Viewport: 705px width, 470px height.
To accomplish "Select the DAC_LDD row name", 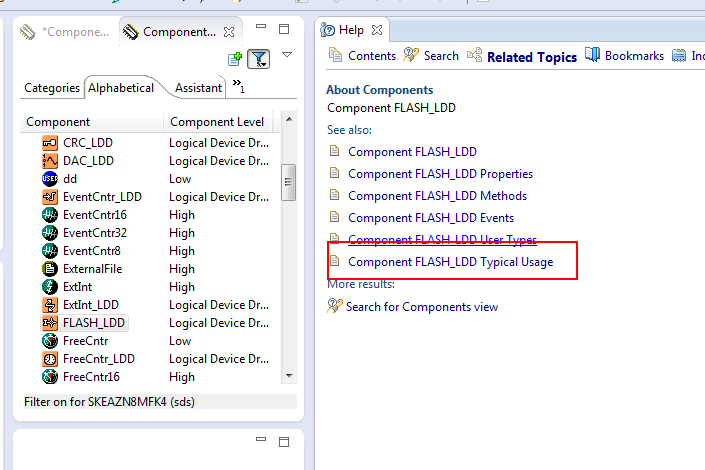I will [x=89, y=161].
